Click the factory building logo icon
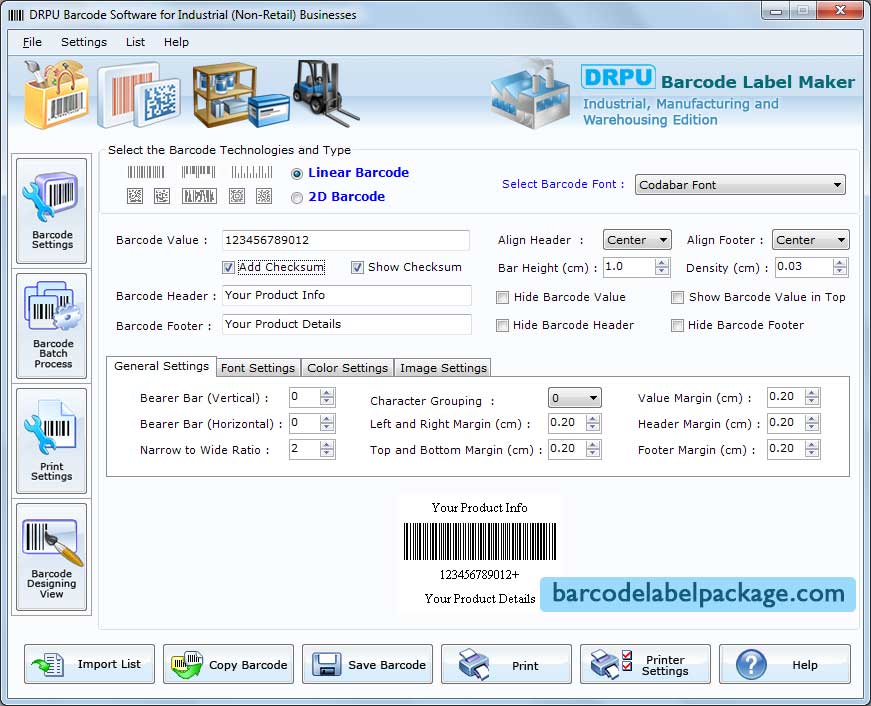 (530, 94)
